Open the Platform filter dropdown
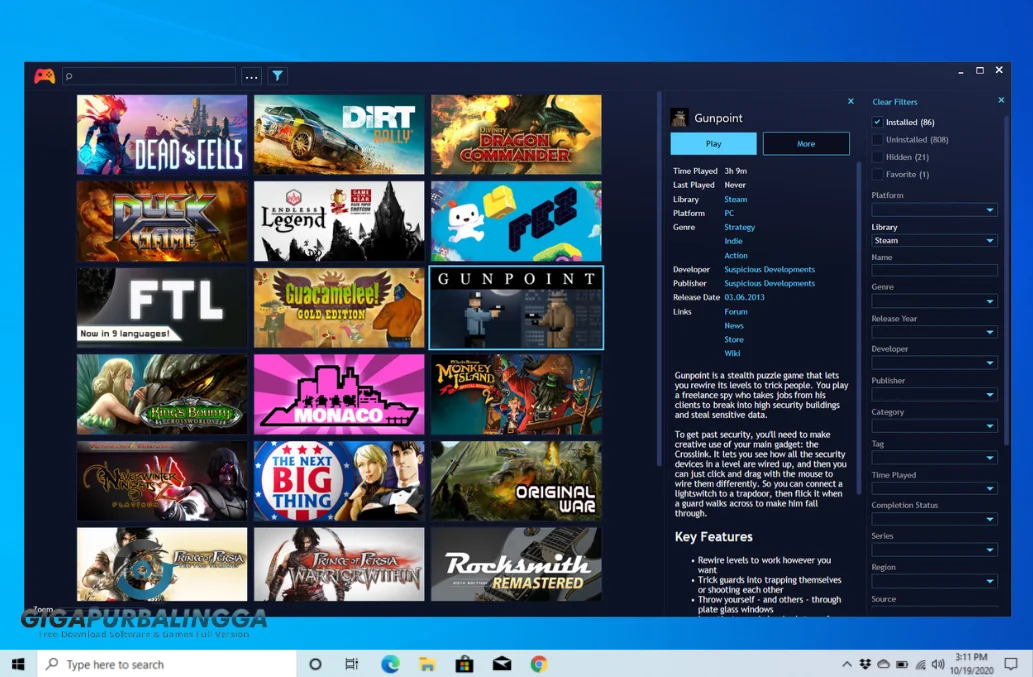The image size is (1033, 677). point(934,209)
